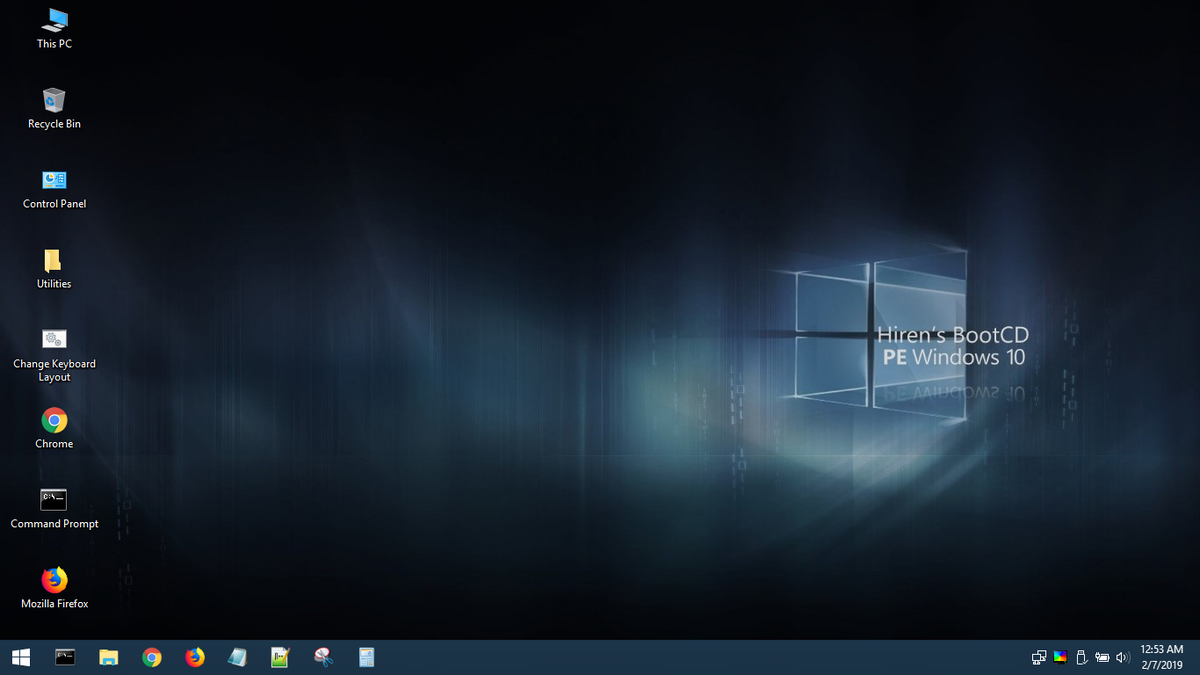Click the Control Panel desktop shortcut

click(x=54, y=188)
